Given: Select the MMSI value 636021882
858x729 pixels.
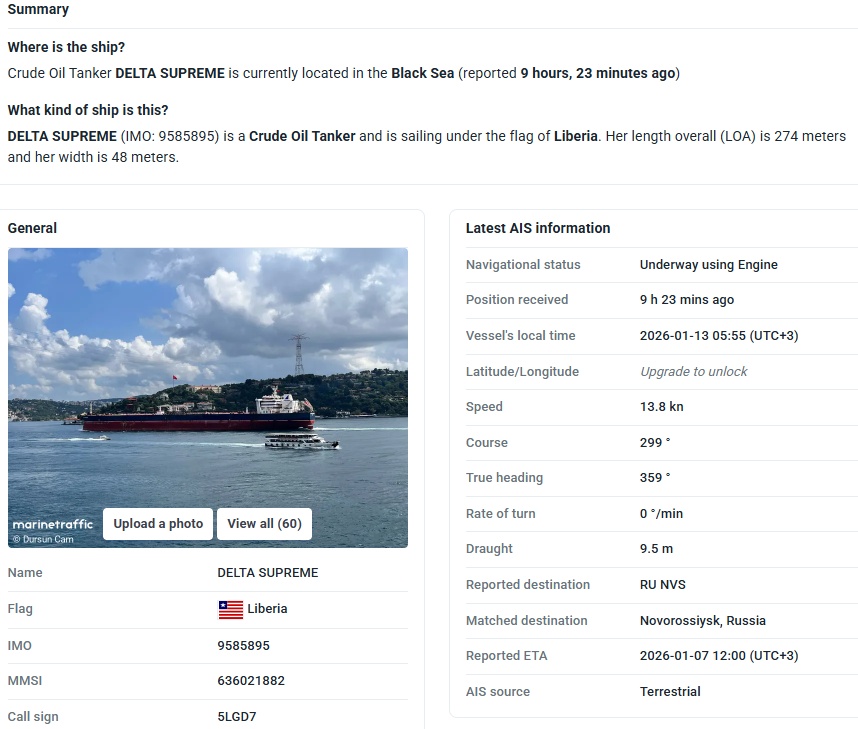Looking at the screenshot, I should pyautogui.click(x=251, y=681).
